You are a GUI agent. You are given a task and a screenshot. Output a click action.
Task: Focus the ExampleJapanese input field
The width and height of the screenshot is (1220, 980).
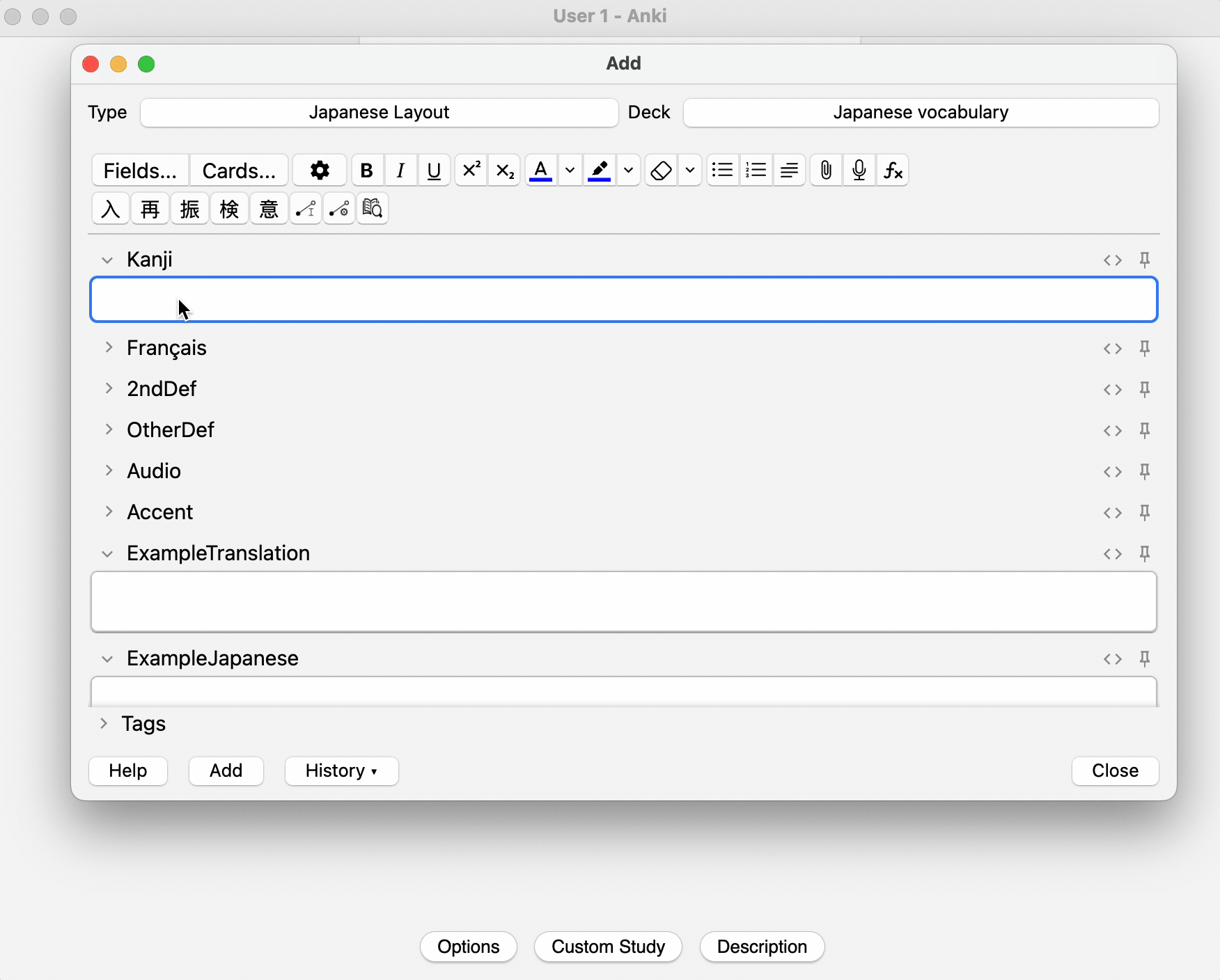click(624, 692)
